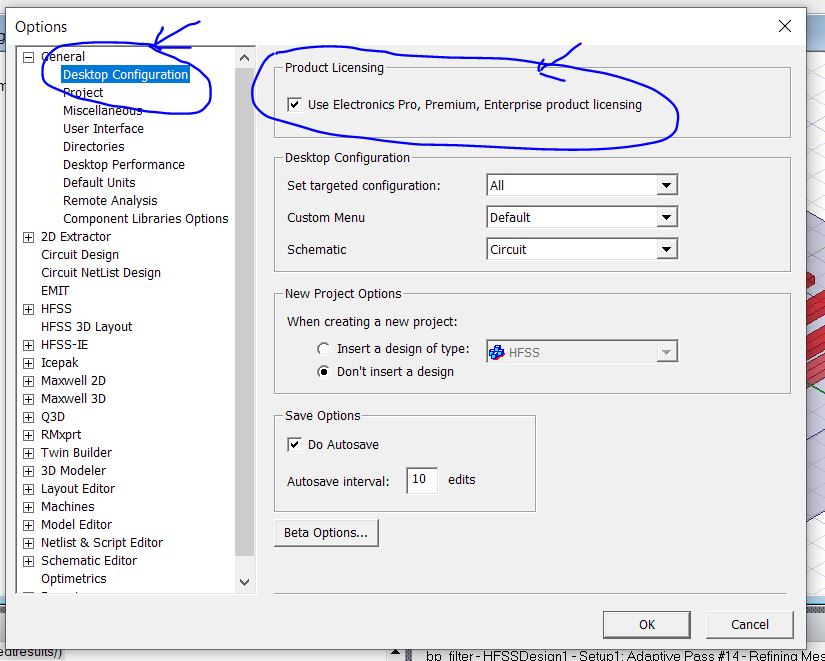Select the Circuit Design entry

(x=80, y=255)
